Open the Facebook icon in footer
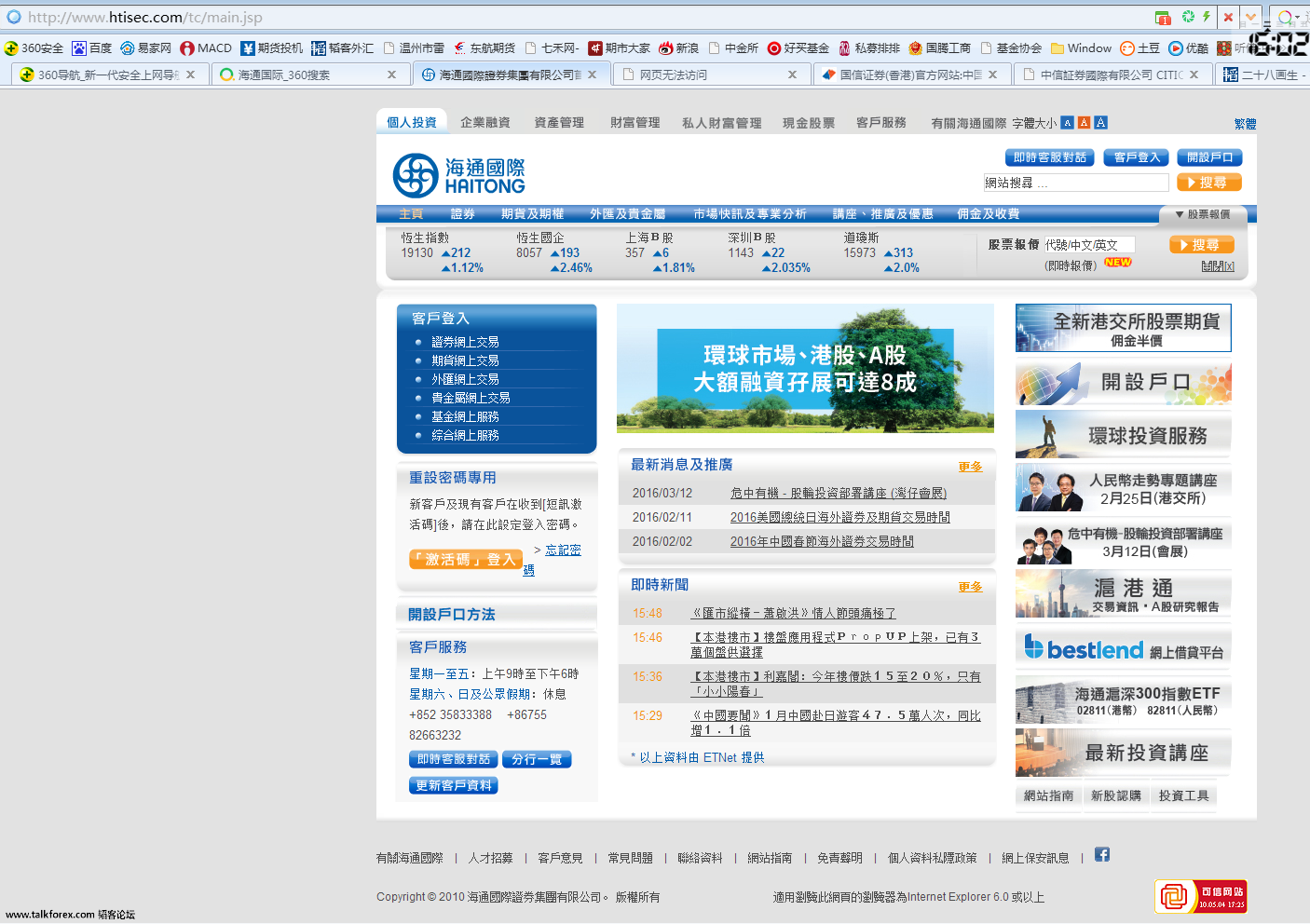Image resolution: width=1310 pixels, height=924 pixels. 1102,854
